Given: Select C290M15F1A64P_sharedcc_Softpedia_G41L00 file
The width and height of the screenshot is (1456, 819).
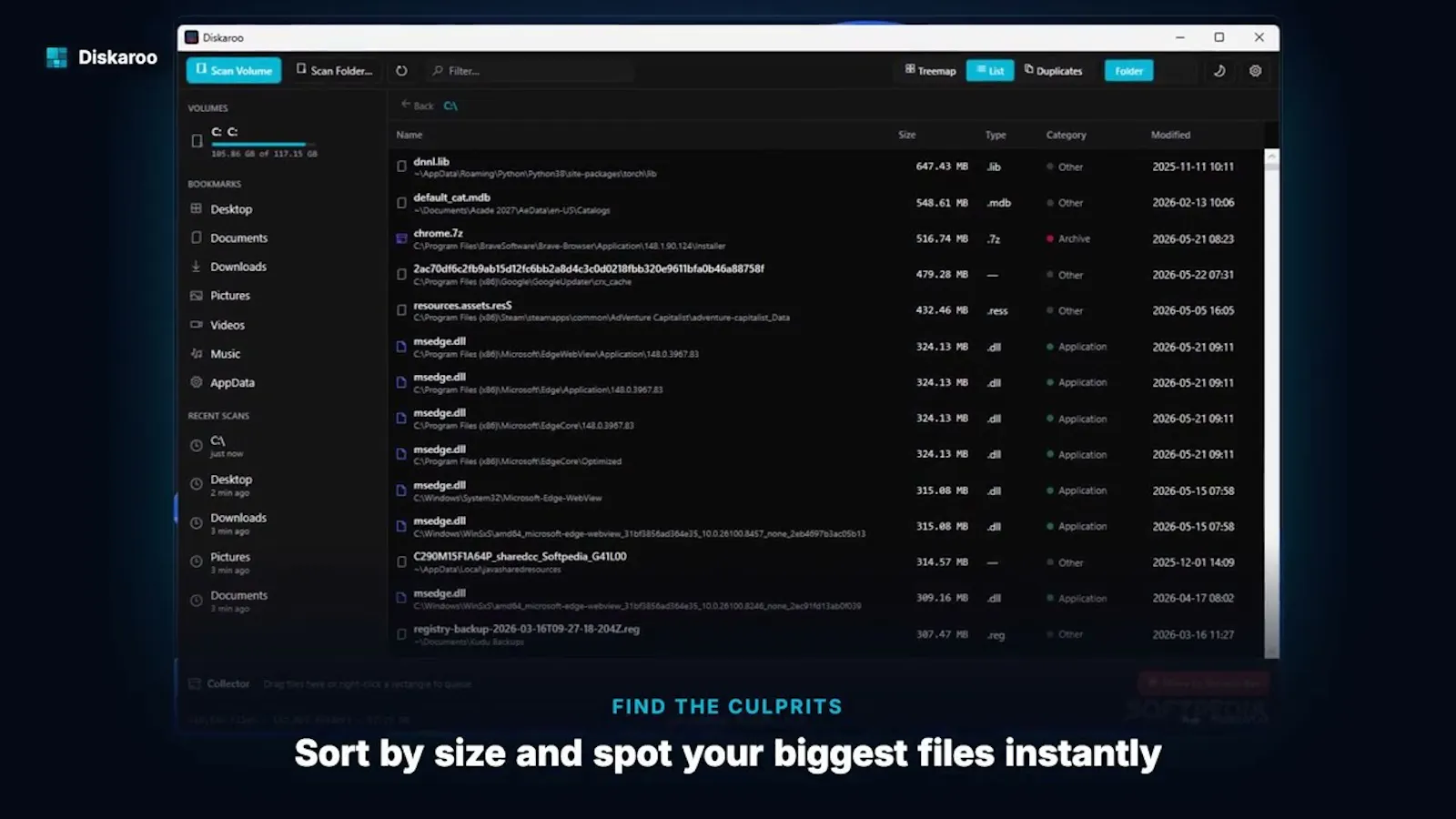Looking at the screenshot, I should (826, 562).
